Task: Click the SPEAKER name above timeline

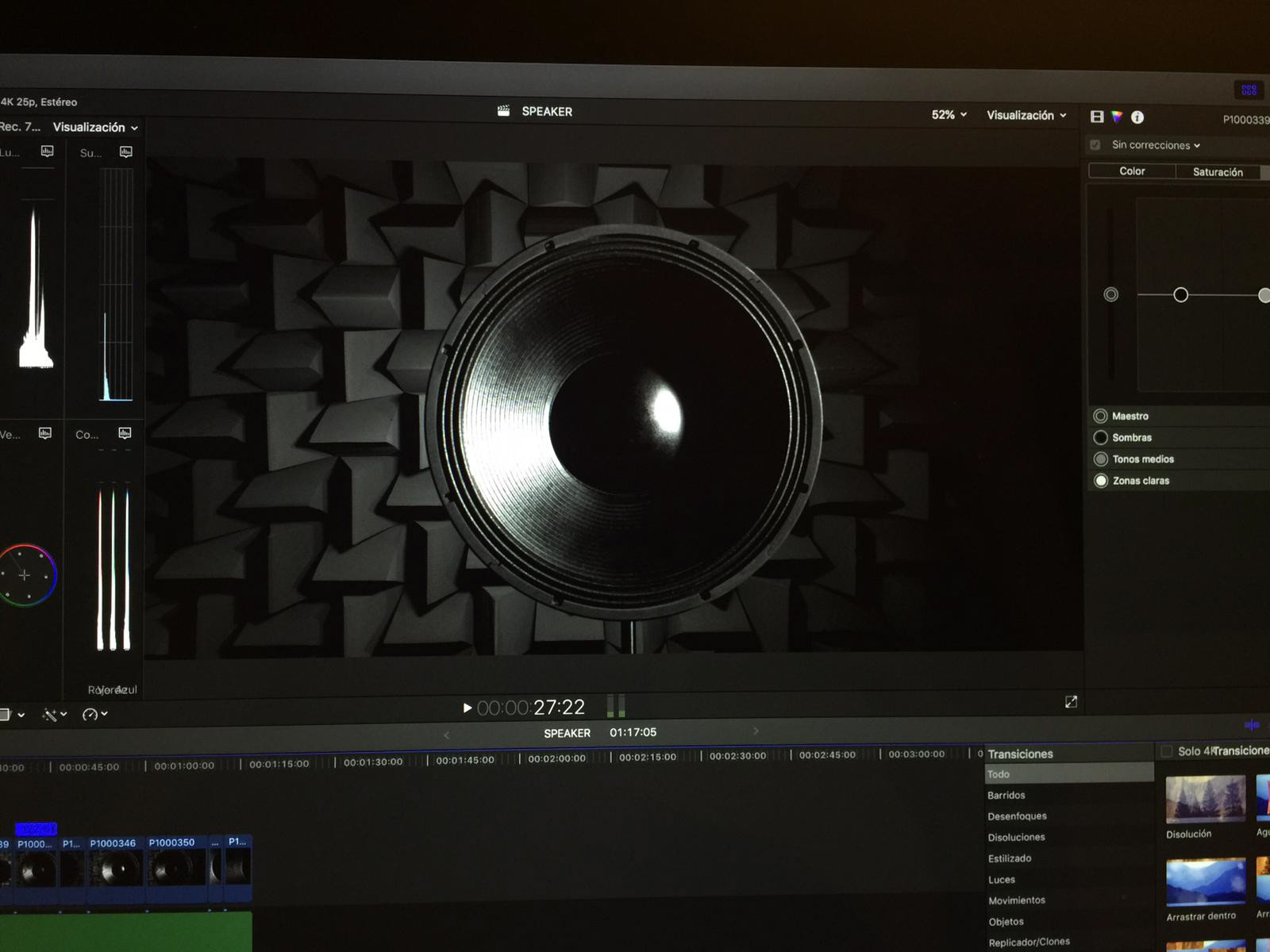Action: 567,733
